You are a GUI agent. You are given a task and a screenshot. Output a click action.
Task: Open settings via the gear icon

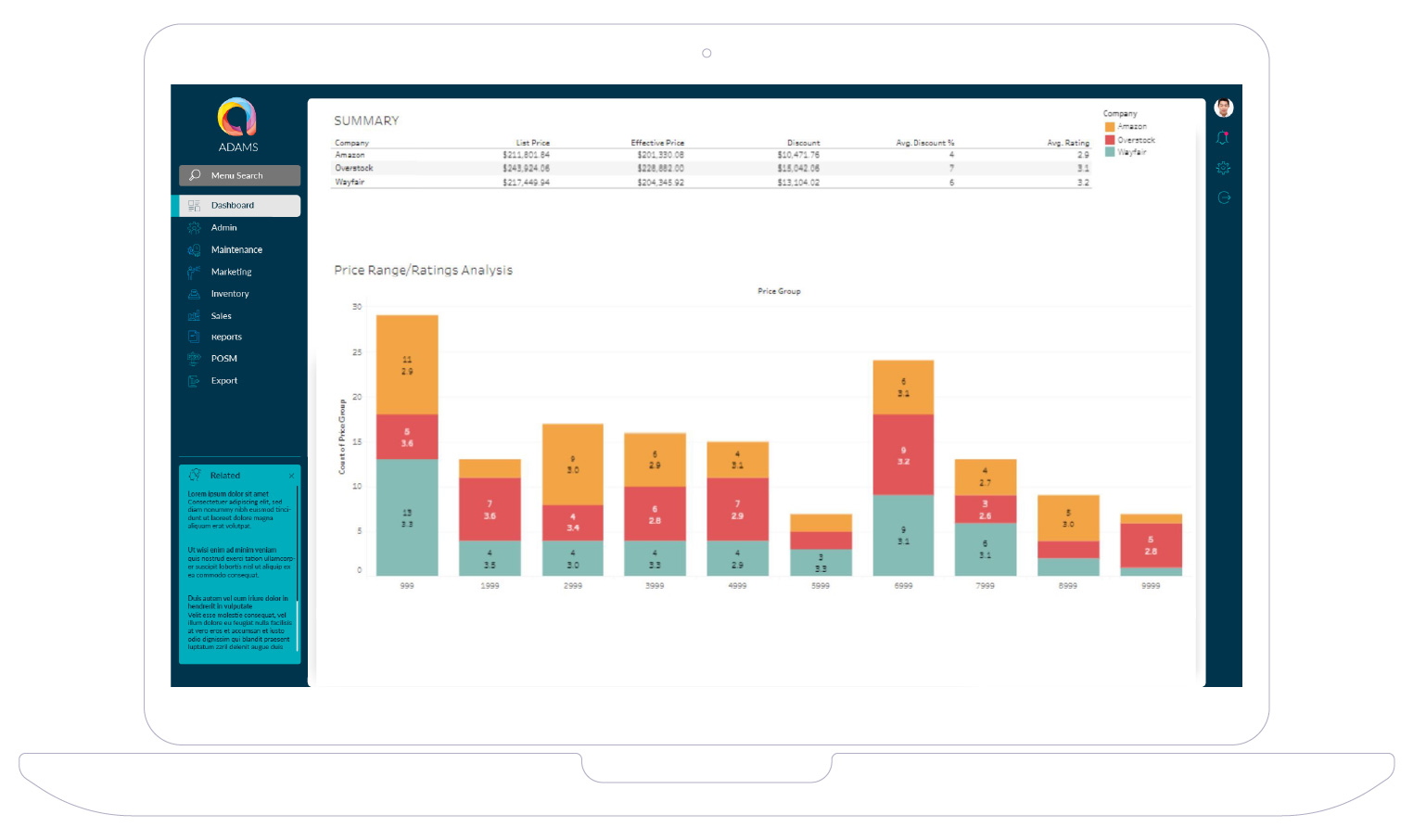(1223, 168)
